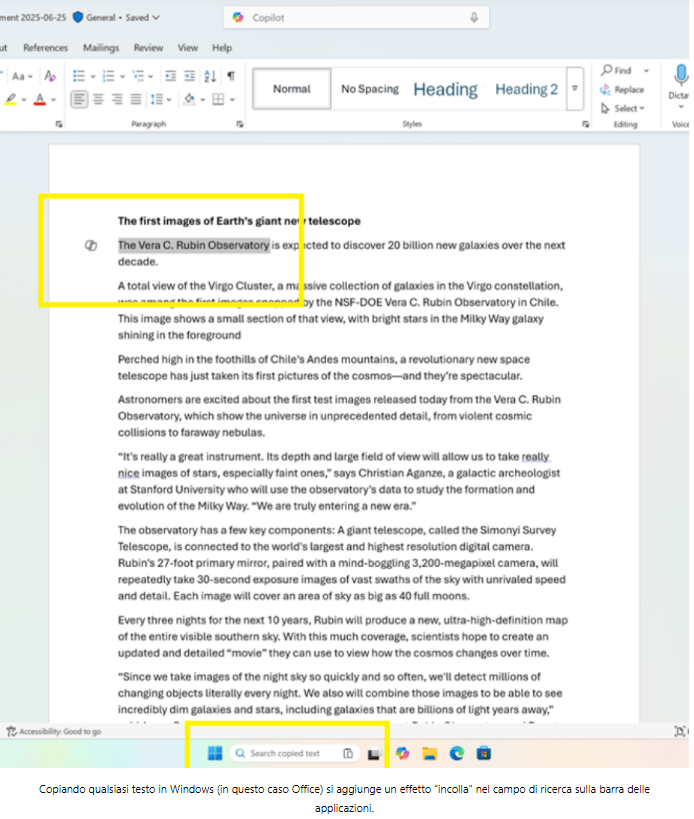
Task: Click the Windows Start button
Action: pyautogui.click(x=213, y=753)
